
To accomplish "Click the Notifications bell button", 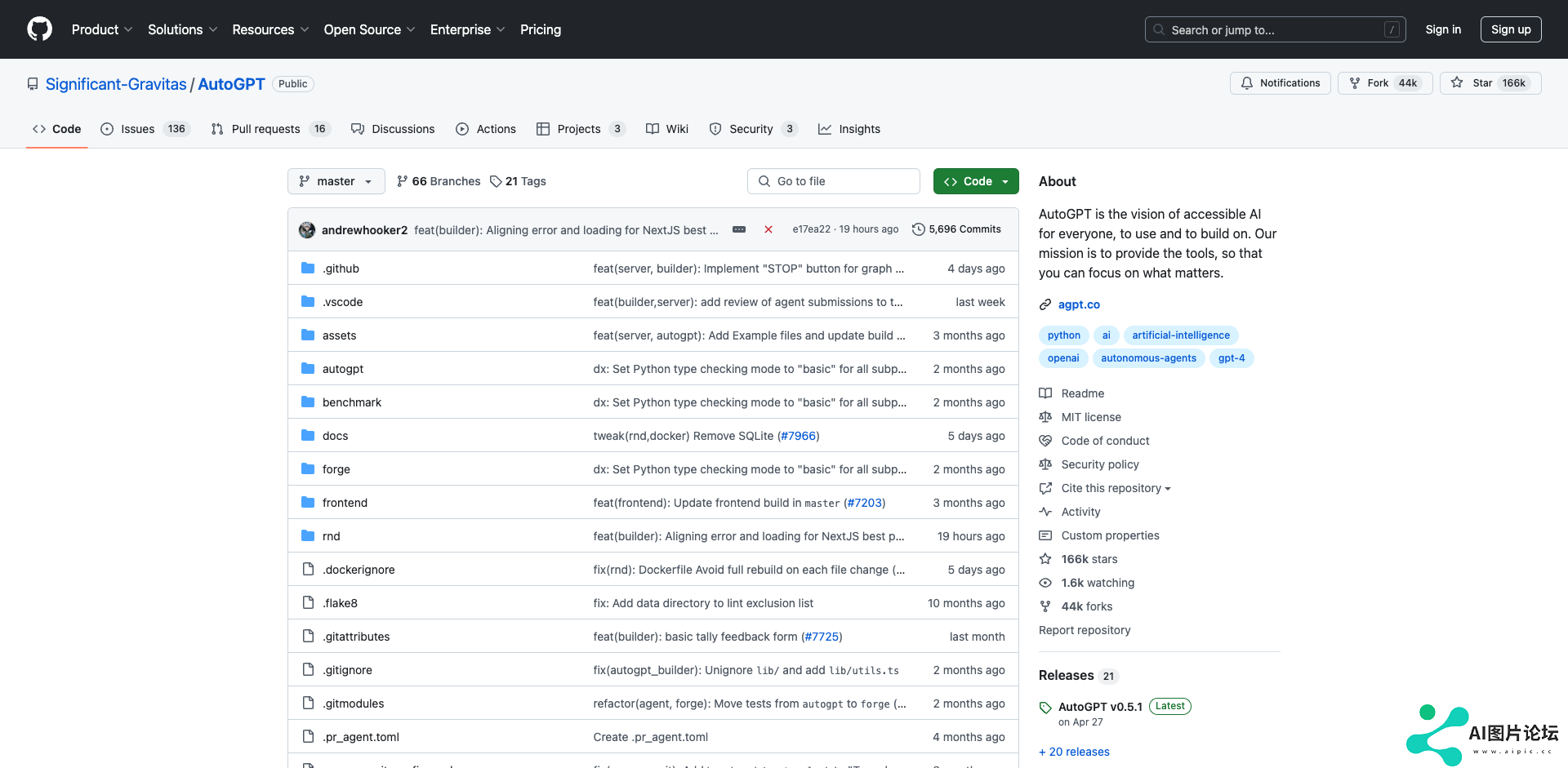I will click(1281, 83).
